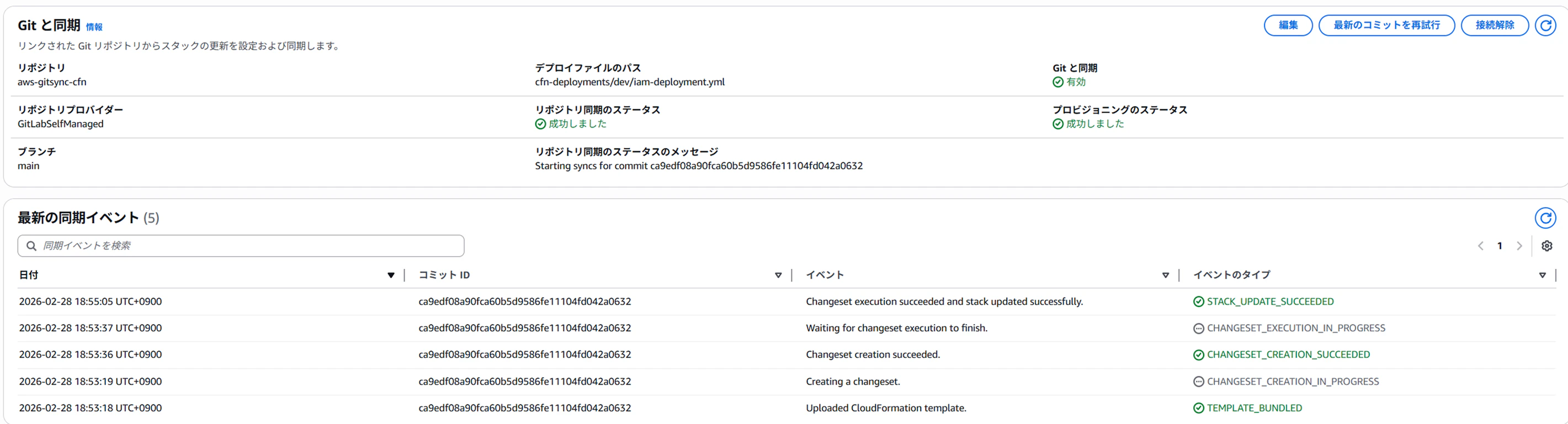Viewport: 1568px width, 424px height.
Task: Click 'Waiting for changeset execution to finish.'
Action: pyautogui.click(x=897, y=328)
